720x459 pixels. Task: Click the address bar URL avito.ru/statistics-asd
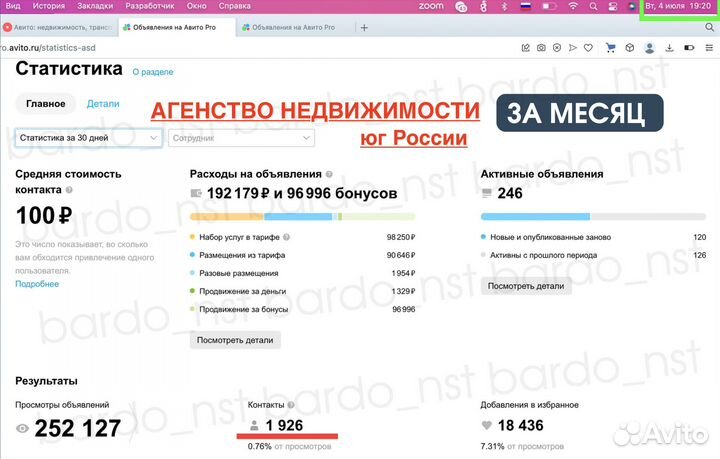48,48
